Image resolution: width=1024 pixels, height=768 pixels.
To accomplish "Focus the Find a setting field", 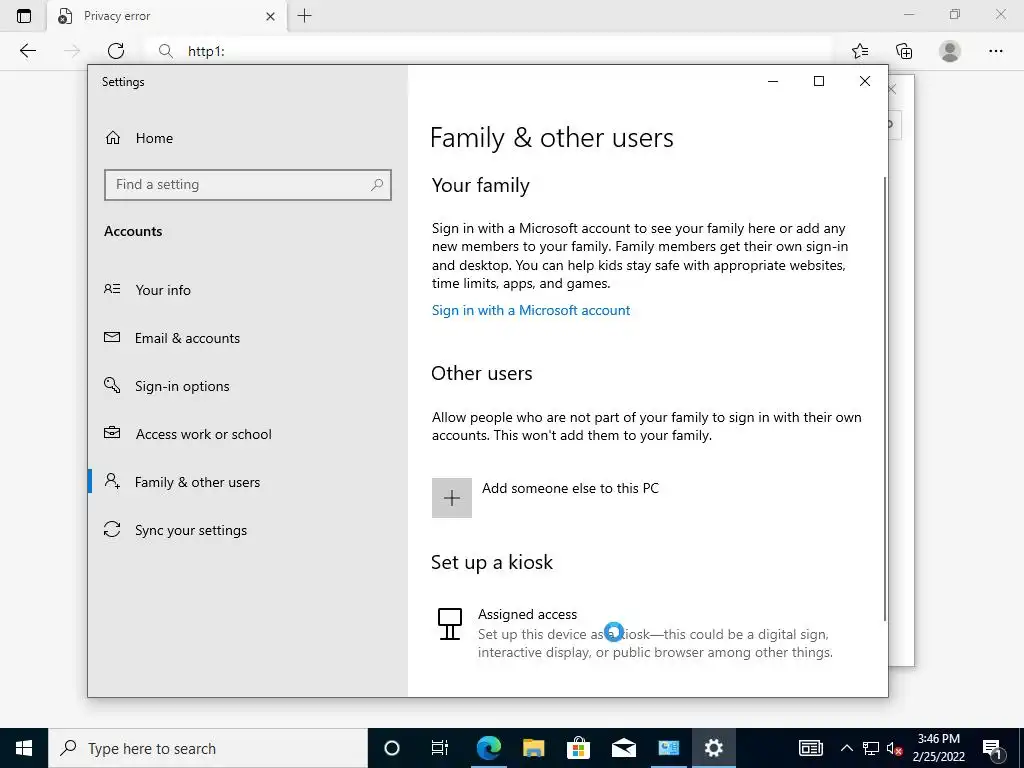I will (x=248, y=185).
